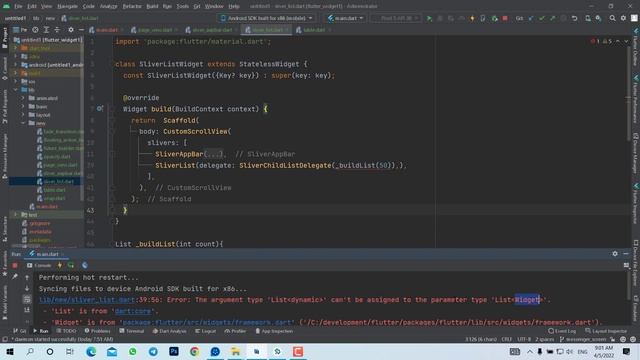Click the error count indicator in editor corner
The width and height of the screenshot is (640, 360).
(x=595, y=41)
